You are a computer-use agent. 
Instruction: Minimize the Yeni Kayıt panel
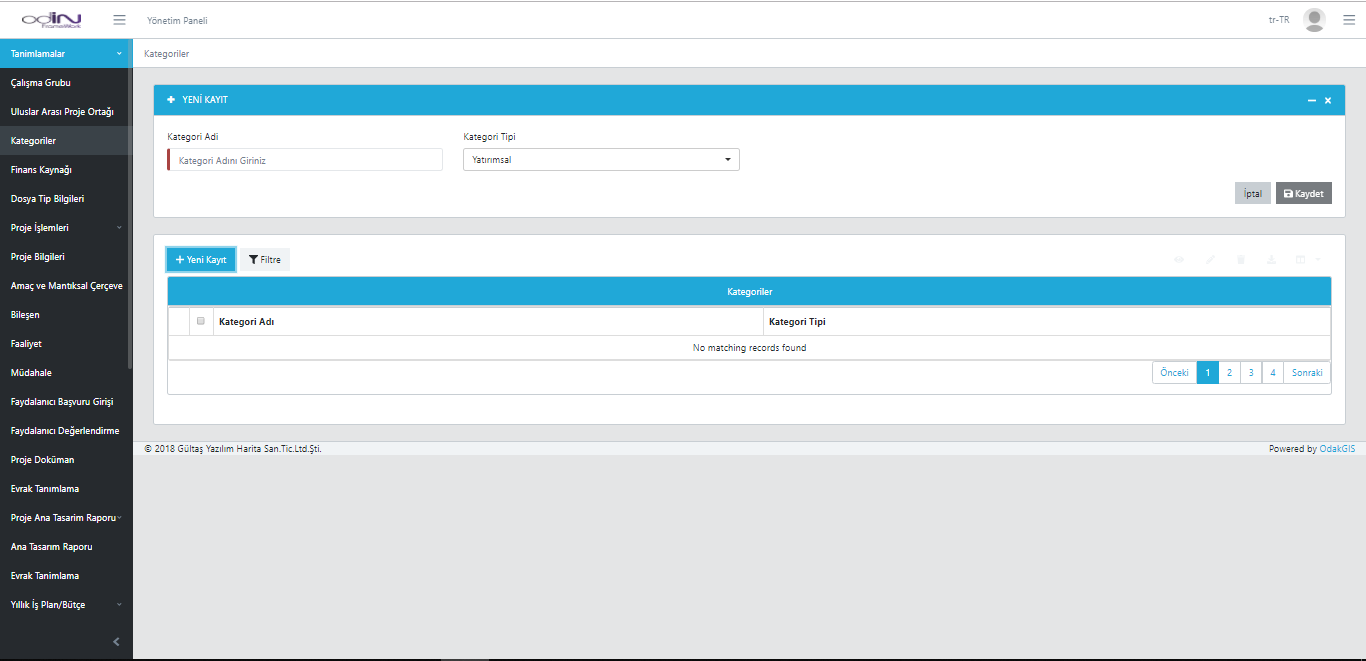(x=1311, y=101)
